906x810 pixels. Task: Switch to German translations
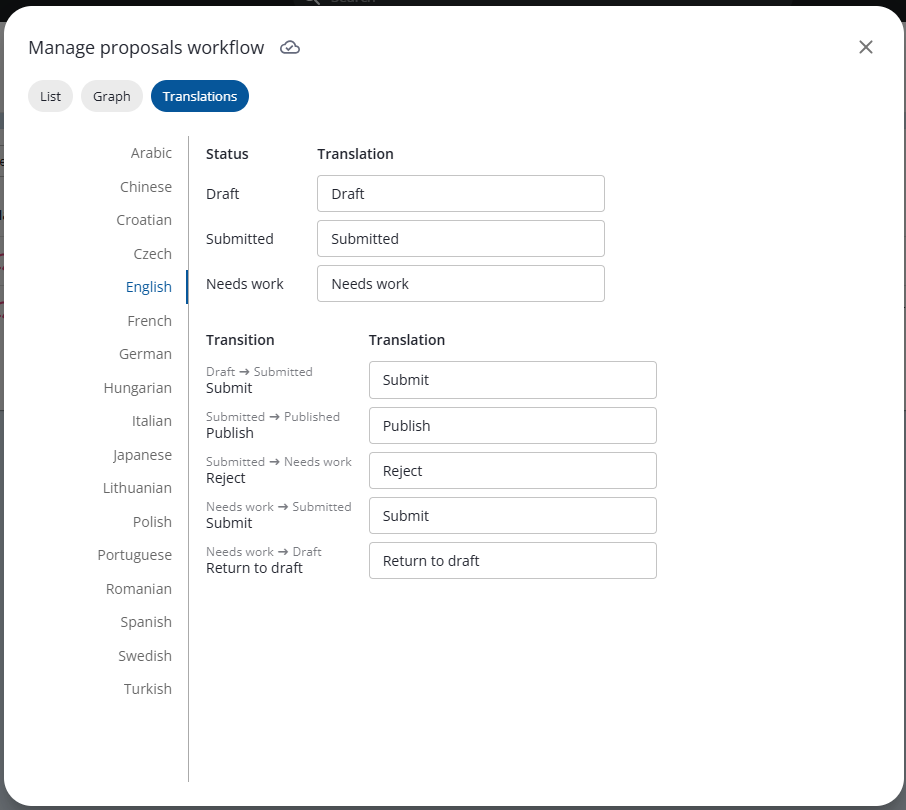[x=145, y=354]
